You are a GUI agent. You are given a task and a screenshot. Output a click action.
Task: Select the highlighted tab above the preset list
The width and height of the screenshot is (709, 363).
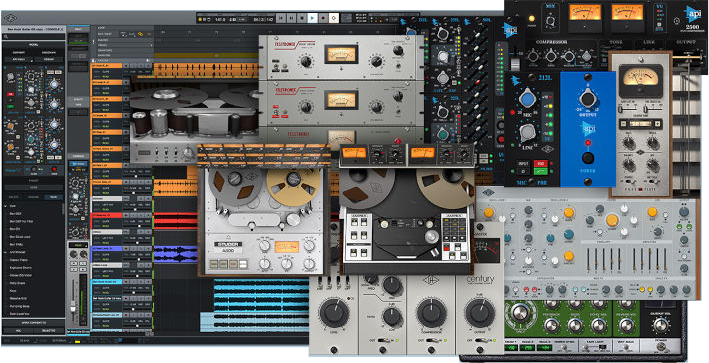pyautogui.click(x=53, y=197)
